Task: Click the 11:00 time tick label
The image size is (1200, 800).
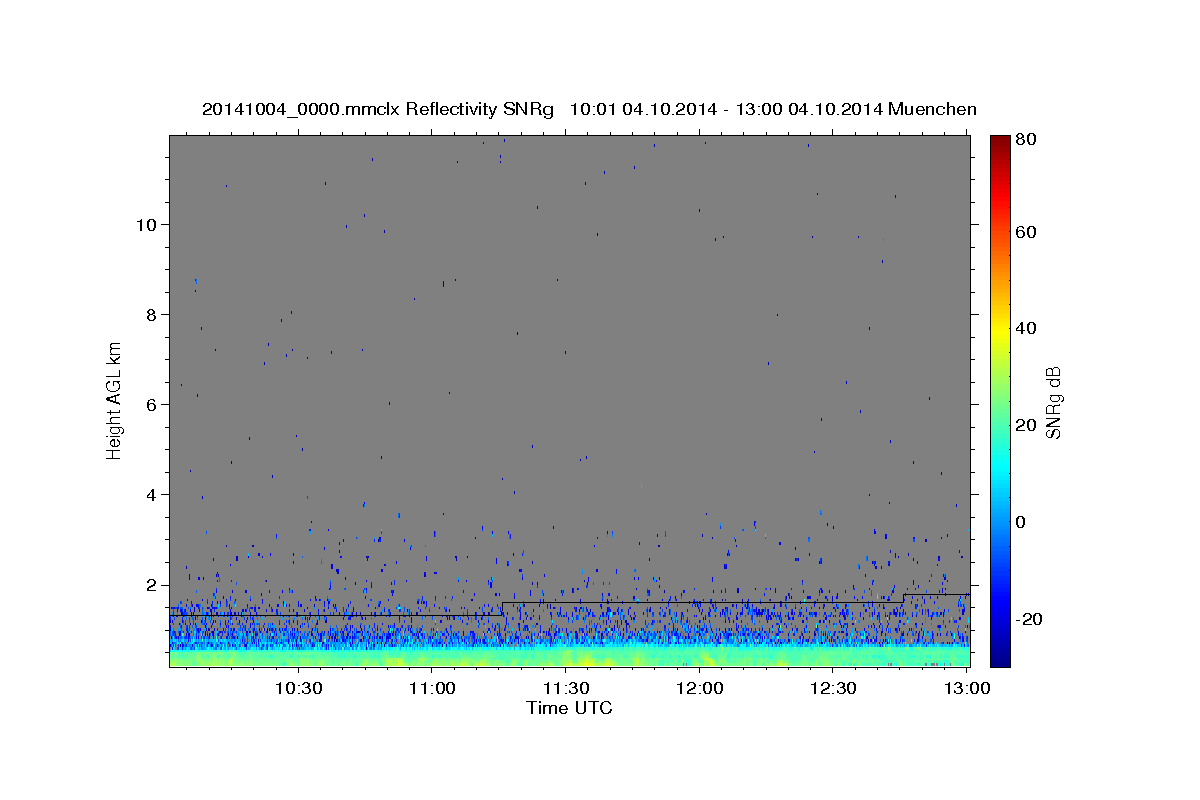Action: (432, 688)
